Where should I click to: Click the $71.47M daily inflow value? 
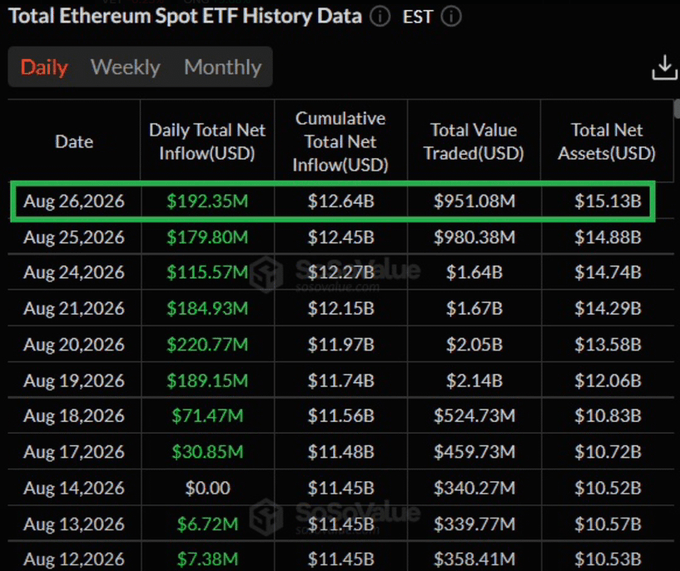point(207,416)
